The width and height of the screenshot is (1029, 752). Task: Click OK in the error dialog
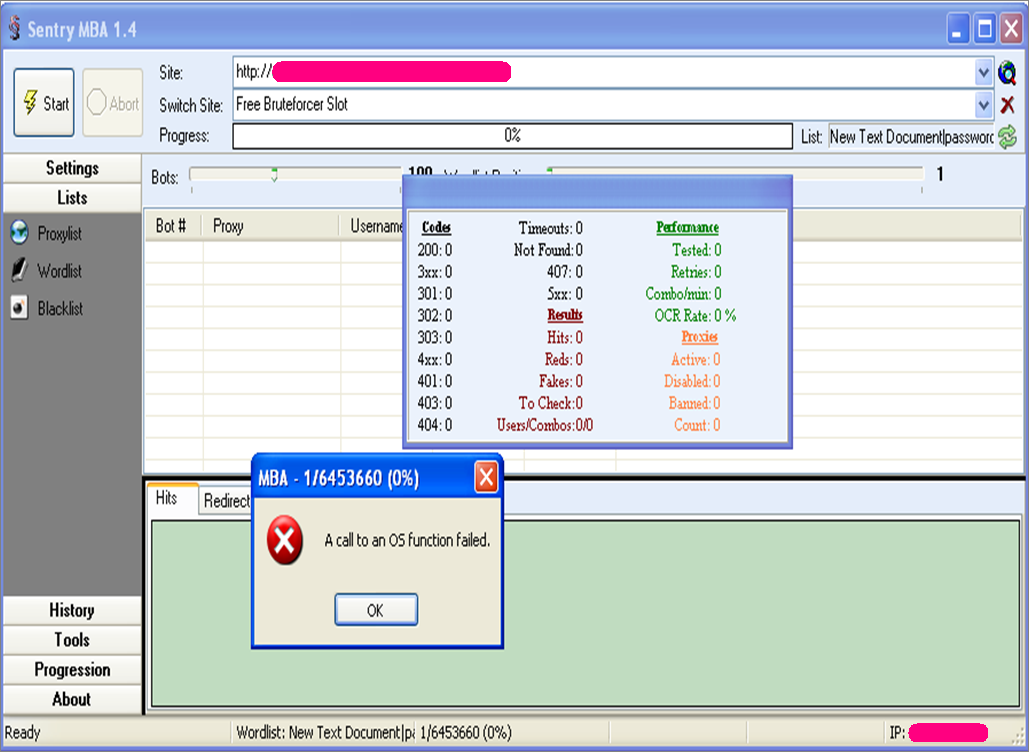point(375,610)
